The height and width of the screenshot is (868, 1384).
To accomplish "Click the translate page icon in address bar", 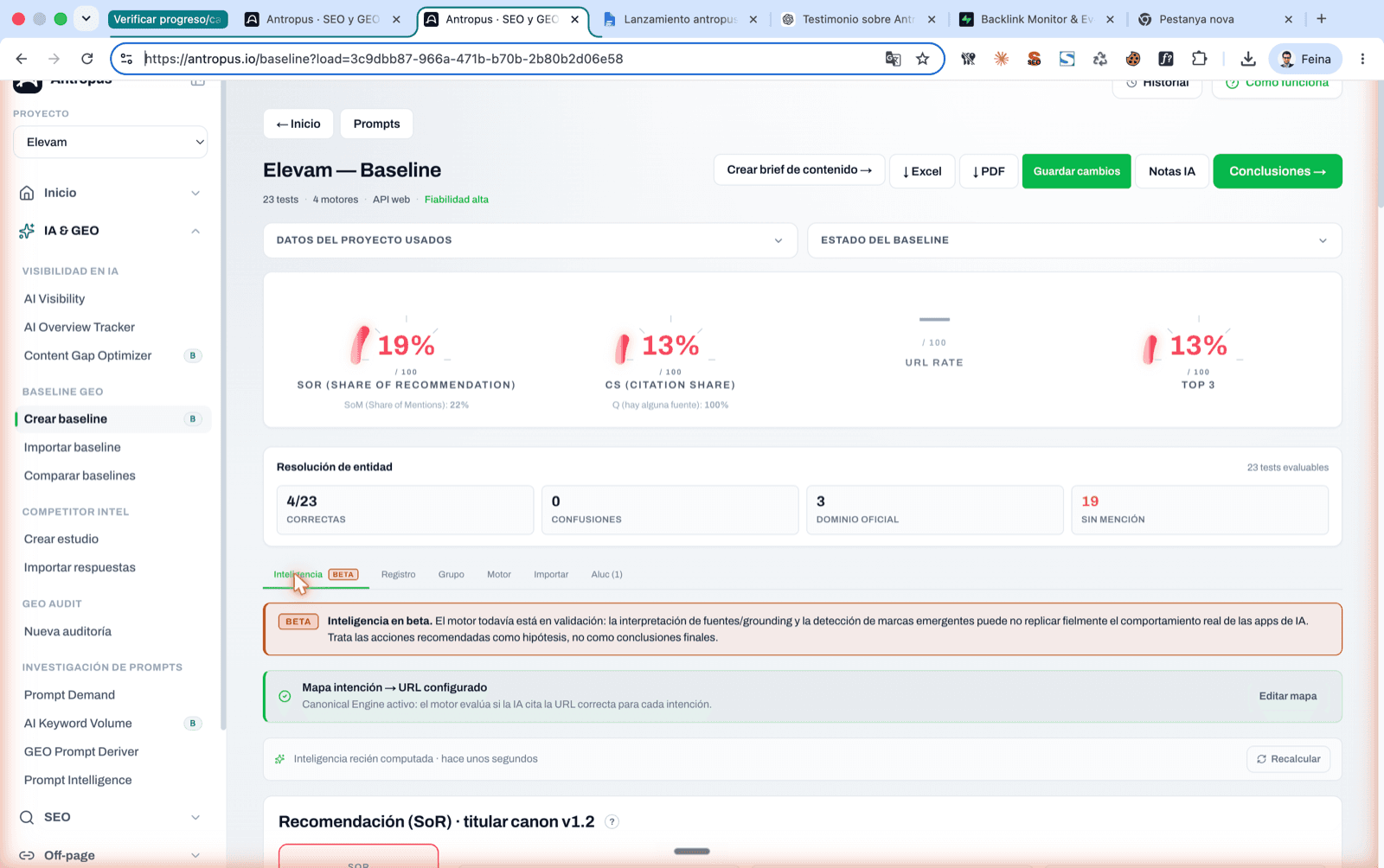I will (893, 59).
